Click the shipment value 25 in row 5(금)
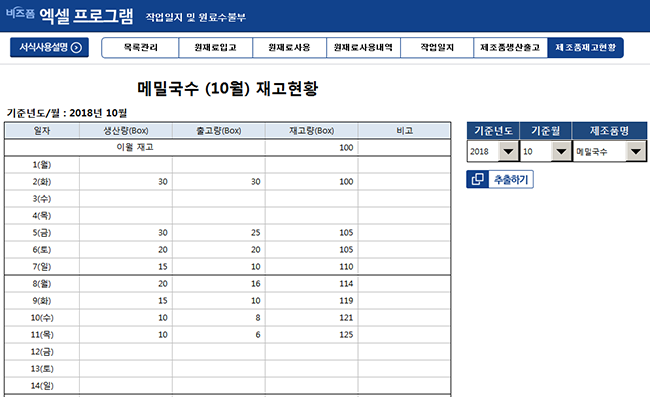The image size is (650, 397). (256, 232)
